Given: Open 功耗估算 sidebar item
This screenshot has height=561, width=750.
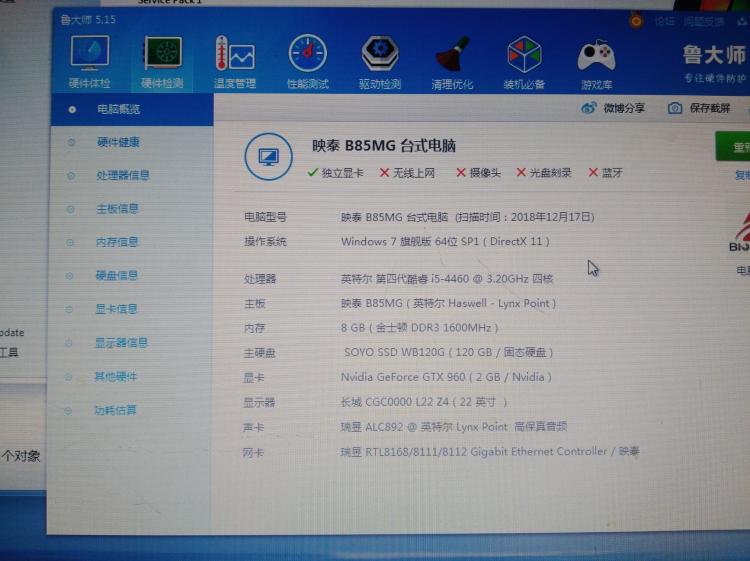Looking at the screenshot, I should coord(115,410).
